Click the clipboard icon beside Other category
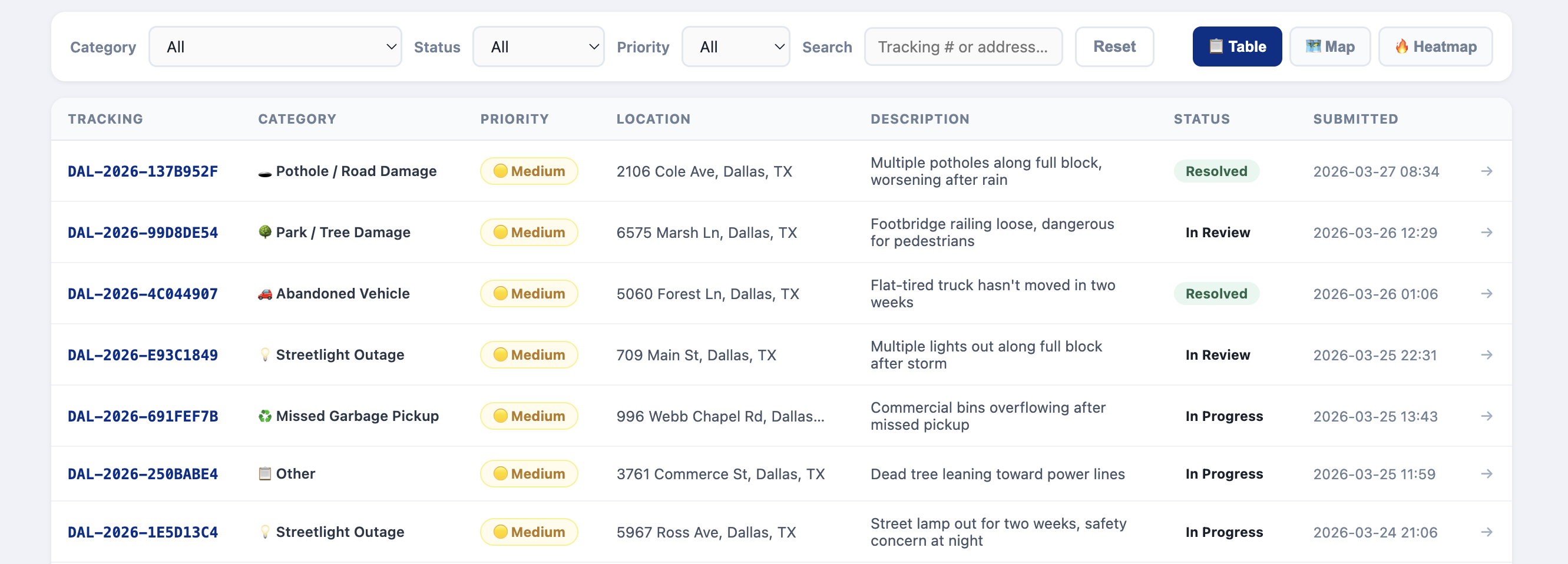The image size is (1568, 564). coord(264,473)
